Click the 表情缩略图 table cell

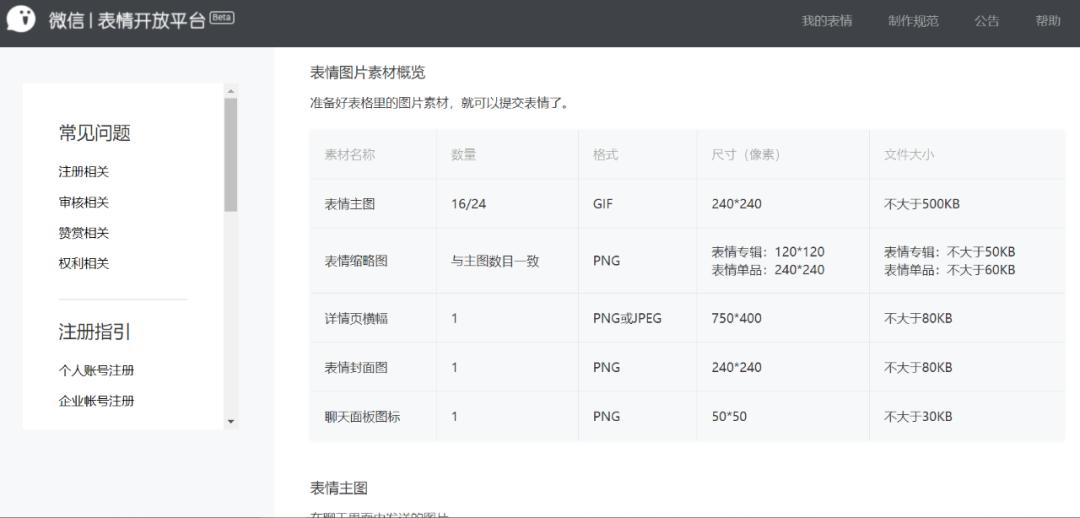tap(356, 261)
